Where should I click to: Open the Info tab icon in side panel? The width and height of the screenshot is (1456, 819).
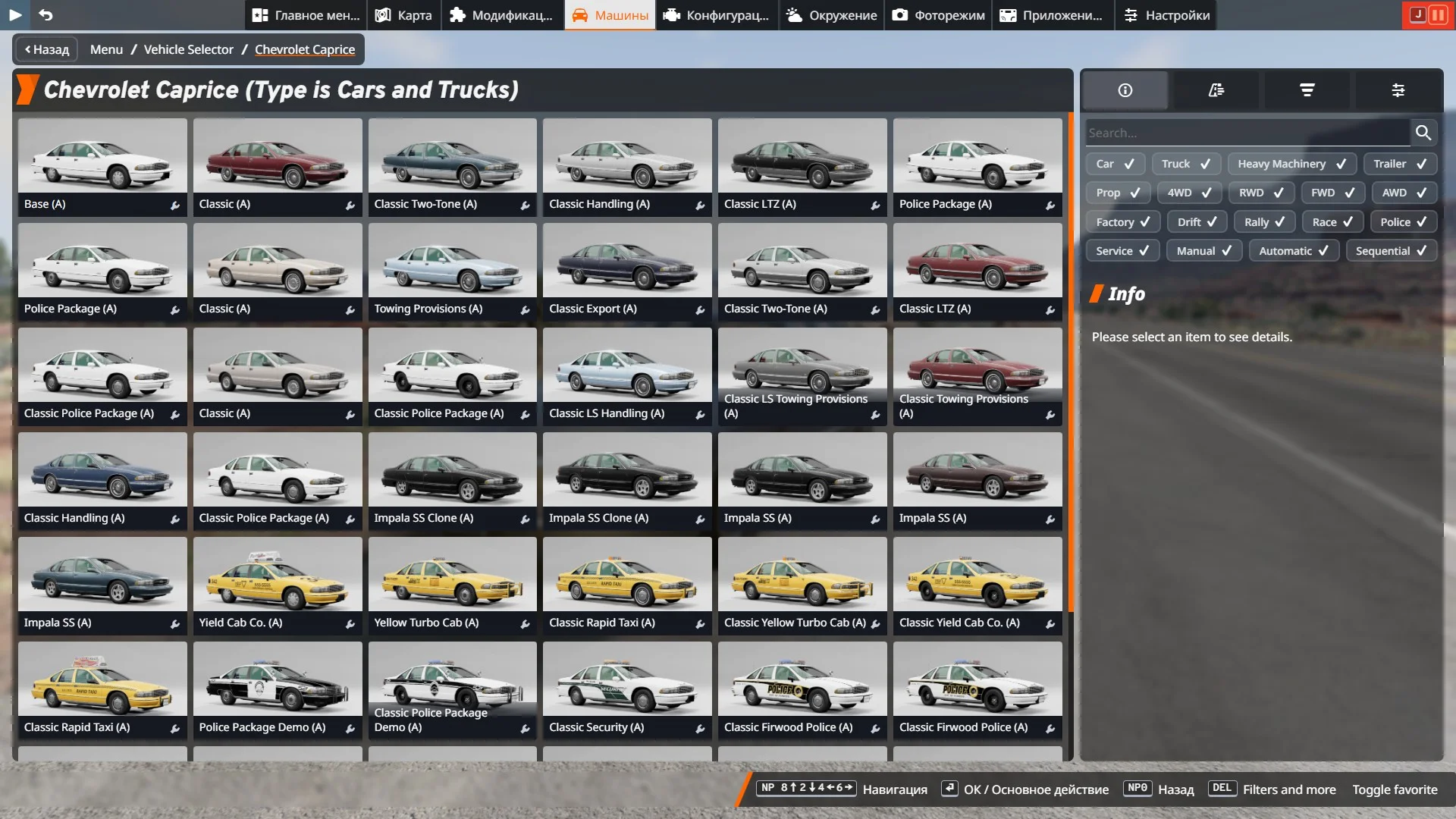click(1125, 90)
